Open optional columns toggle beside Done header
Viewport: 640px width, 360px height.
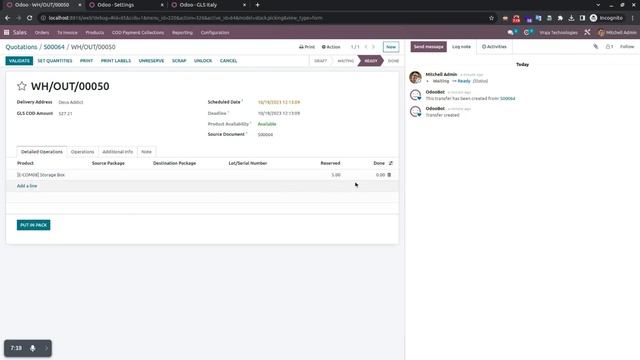click(x=391, y=163)
